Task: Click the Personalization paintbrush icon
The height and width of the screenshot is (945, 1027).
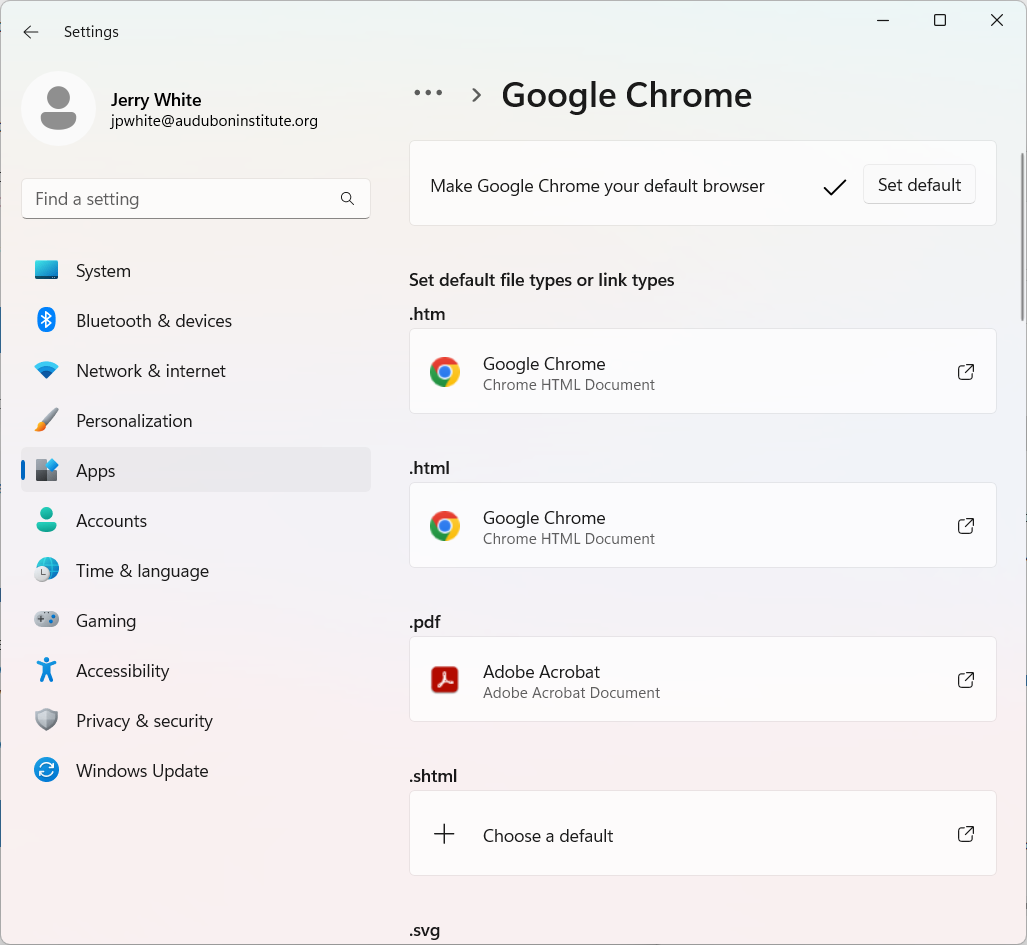Action: point(47,420)
